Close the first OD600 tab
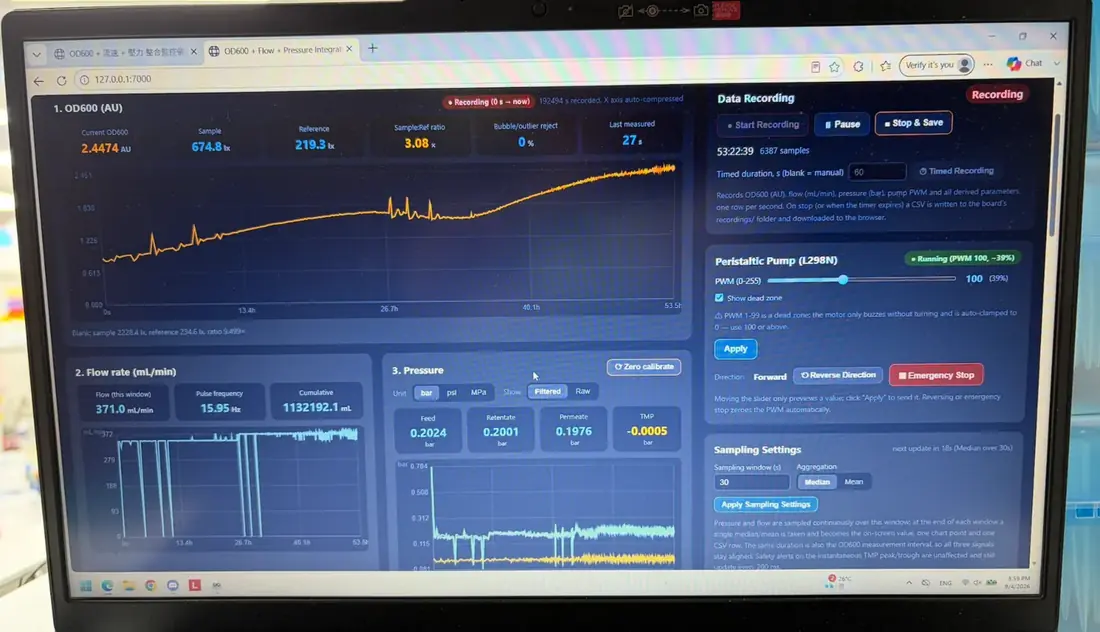 coord(194,51)
